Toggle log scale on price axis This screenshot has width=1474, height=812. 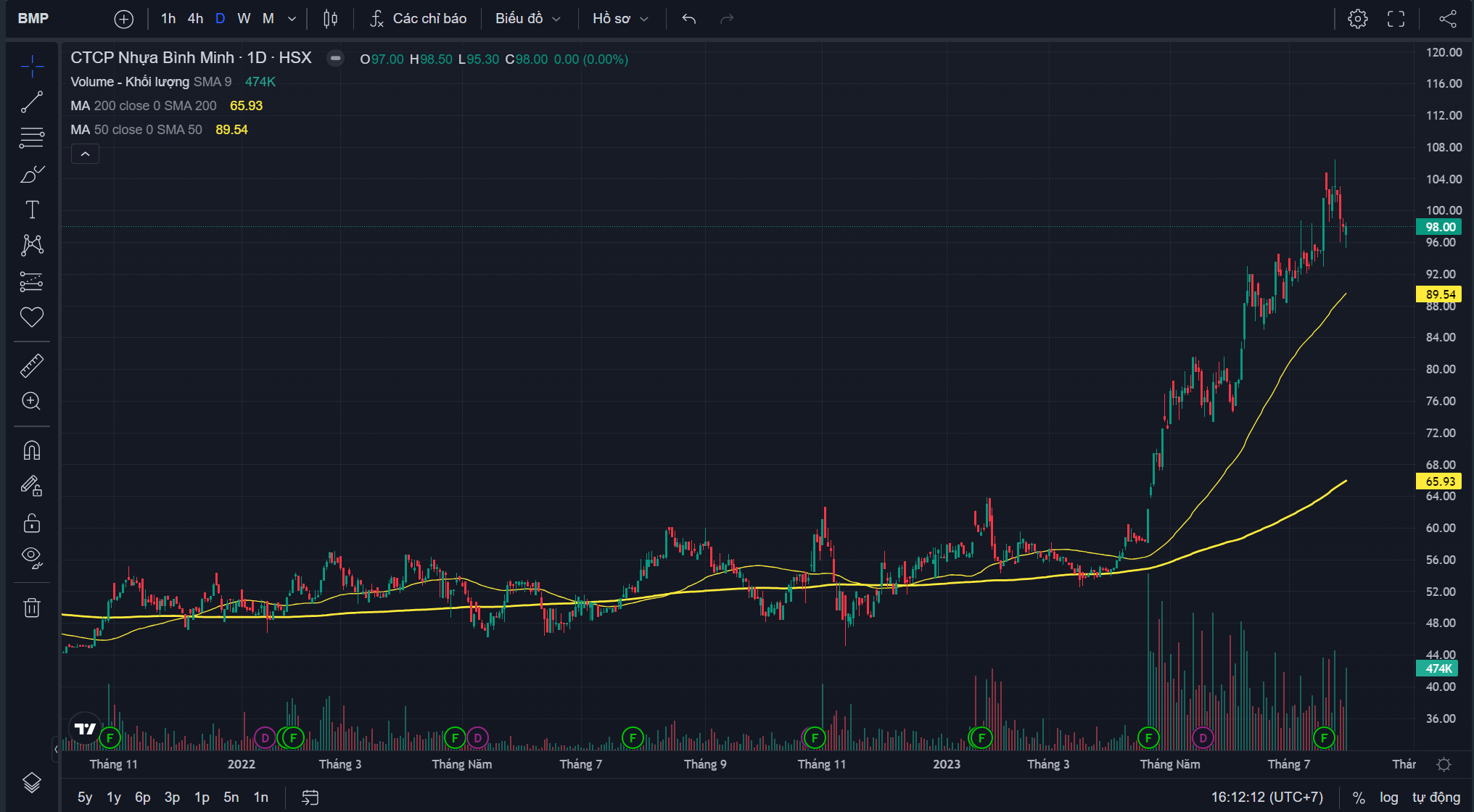pos(1388,797)
